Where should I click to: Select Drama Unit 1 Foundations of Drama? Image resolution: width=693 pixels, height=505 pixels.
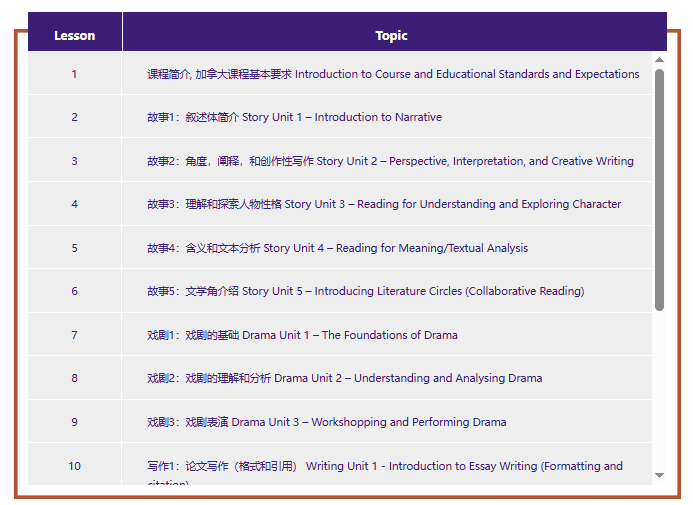(302, 335)
